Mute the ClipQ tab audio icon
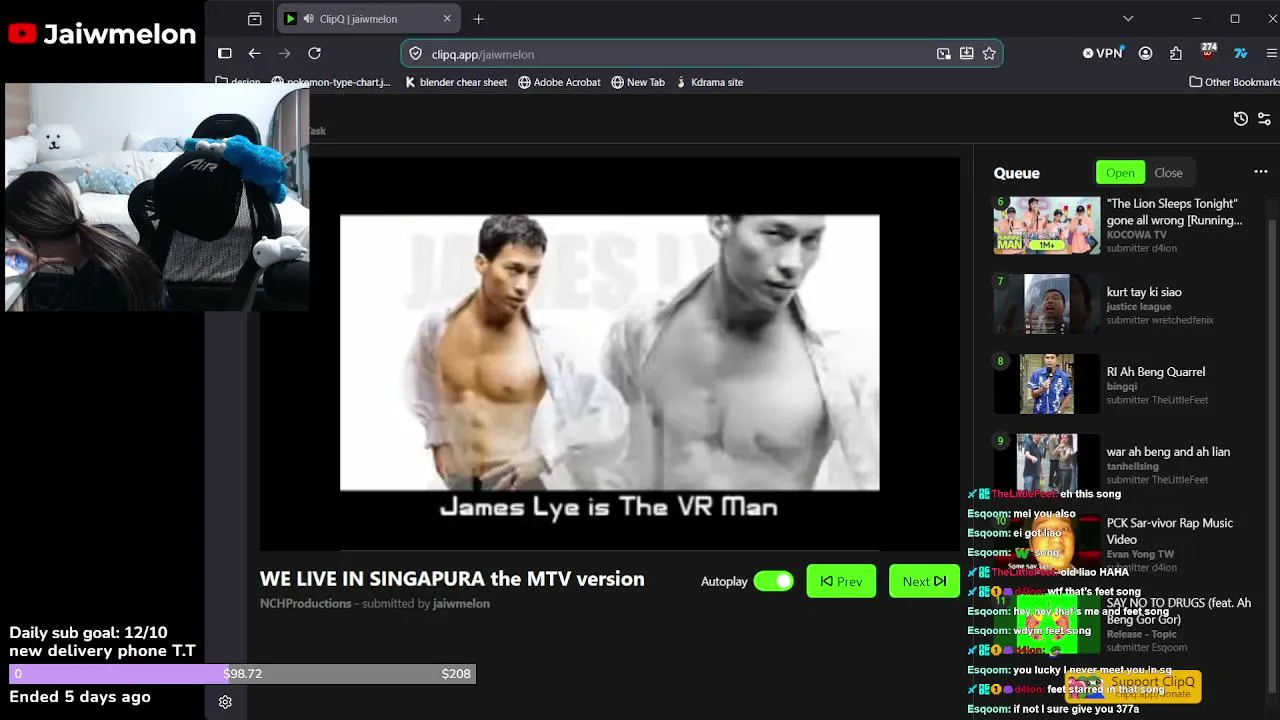1280x720 pixels. pos(308,19)
